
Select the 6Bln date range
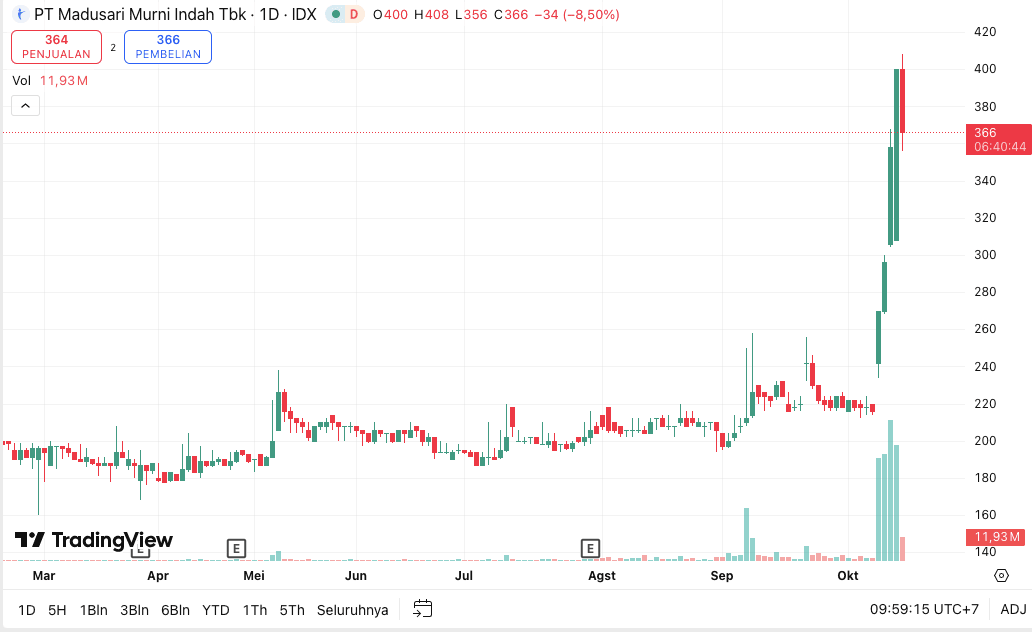point(175,610)
